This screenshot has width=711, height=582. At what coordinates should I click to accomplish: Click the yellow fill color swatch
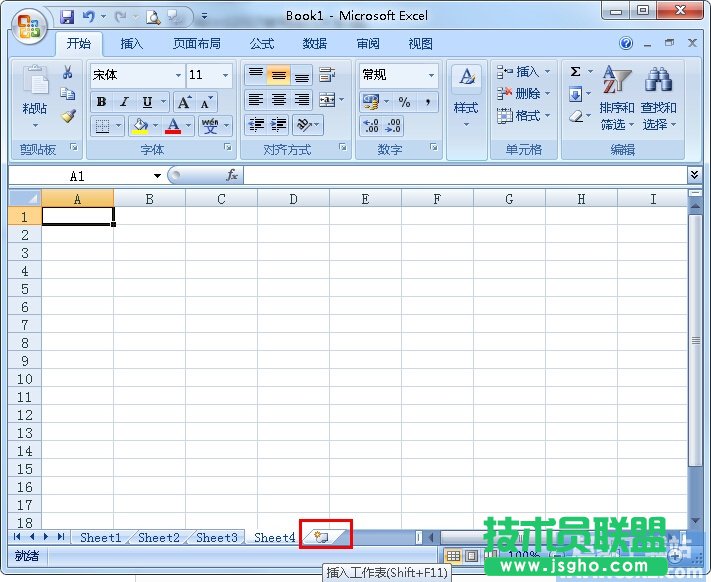(140, 126)
